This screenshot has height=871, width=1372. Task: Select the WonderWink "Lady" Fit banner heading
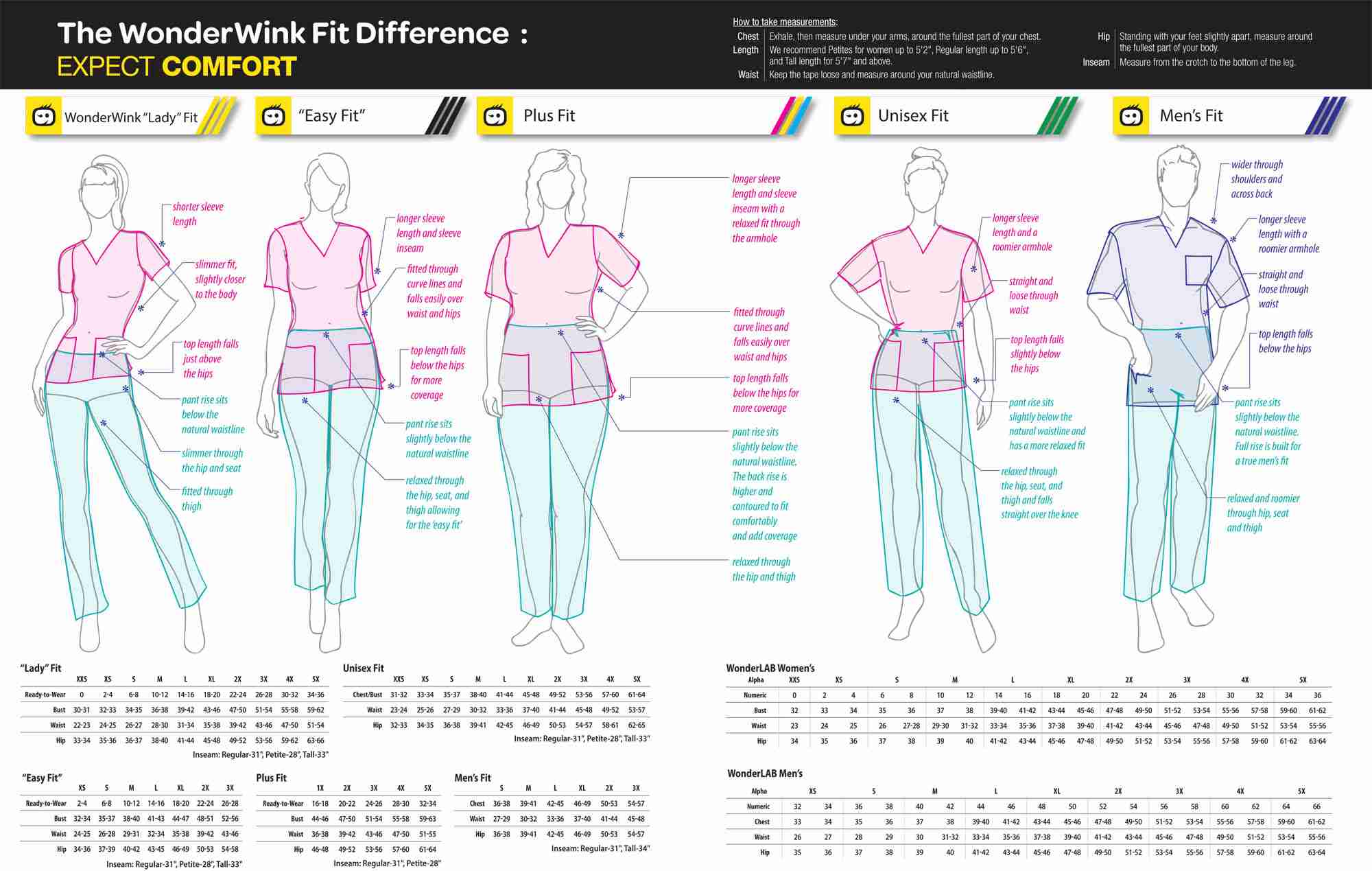131,117
